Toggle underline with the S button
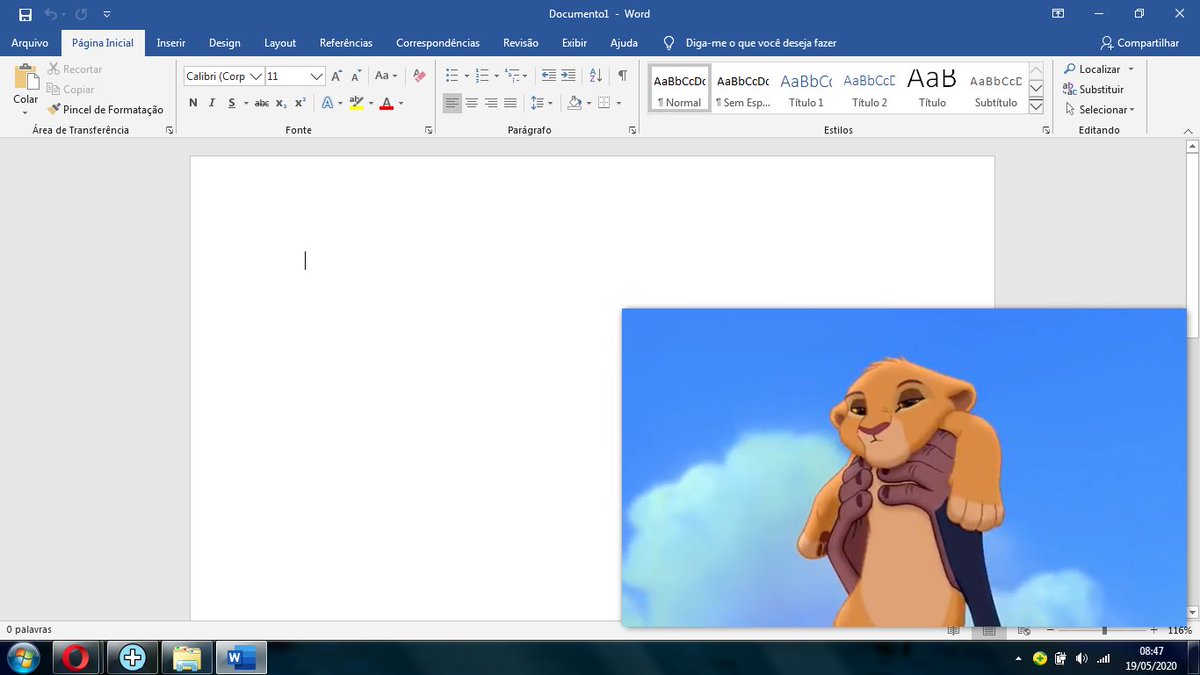 click(x=231, y=103)
